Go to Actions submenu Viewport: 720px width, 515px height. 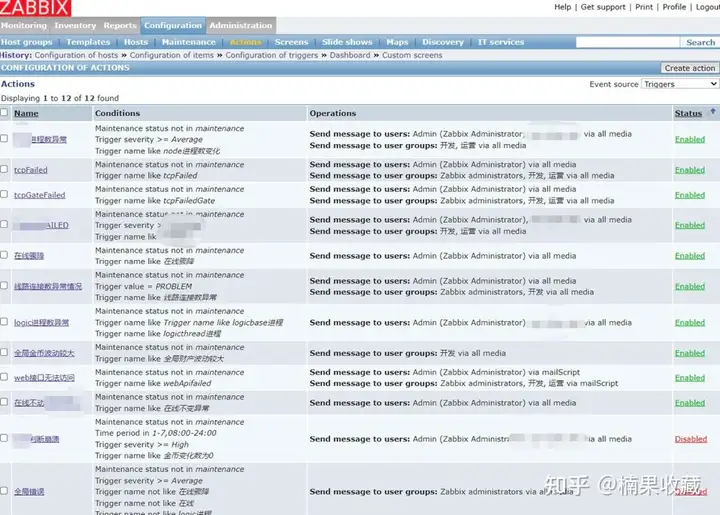pyautogui.click(x=246, y=42)
